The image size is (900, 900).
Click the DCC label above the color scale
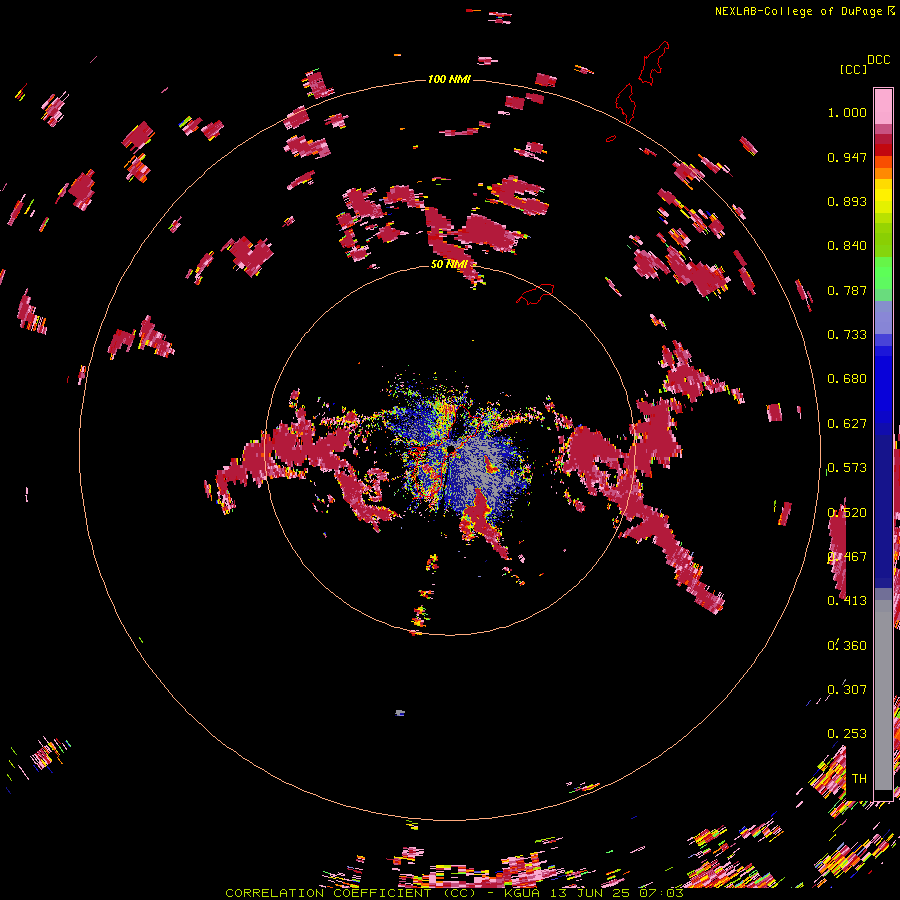[x=879, y=60]
